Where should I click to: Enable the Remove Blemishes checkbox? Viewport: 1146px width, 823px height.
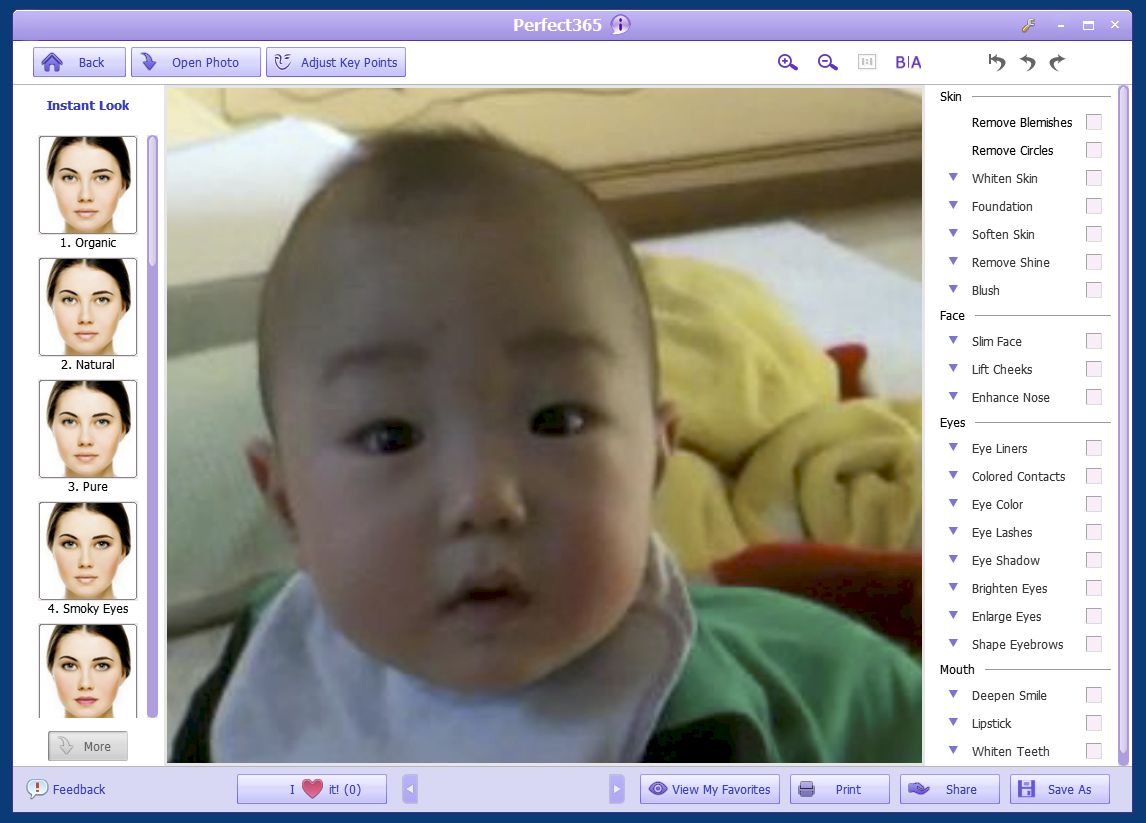(1093, 122)
